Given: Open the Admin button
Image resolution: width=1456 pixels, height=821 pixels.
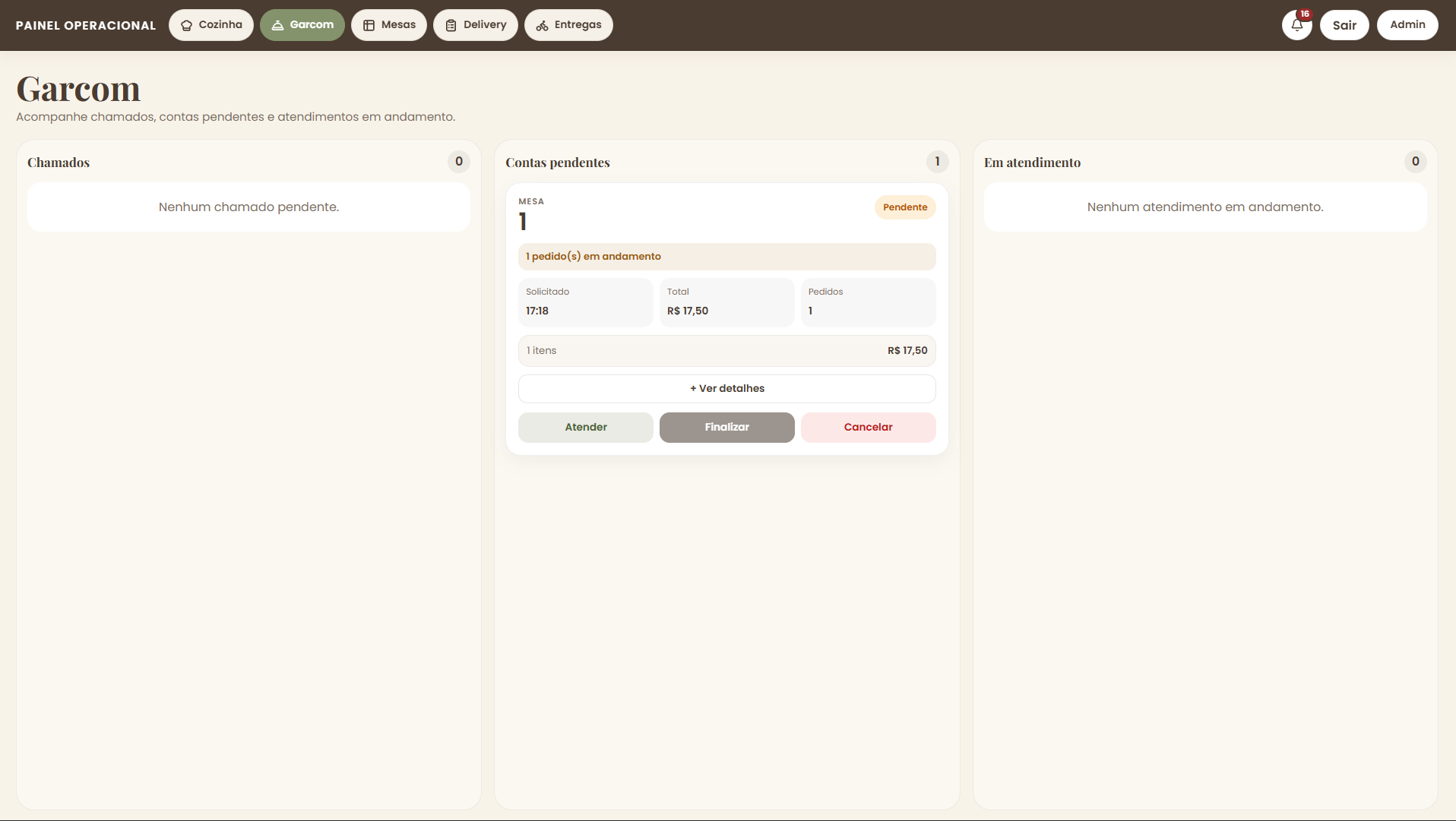Looking at the screenshot, I should pos(1407,25).
